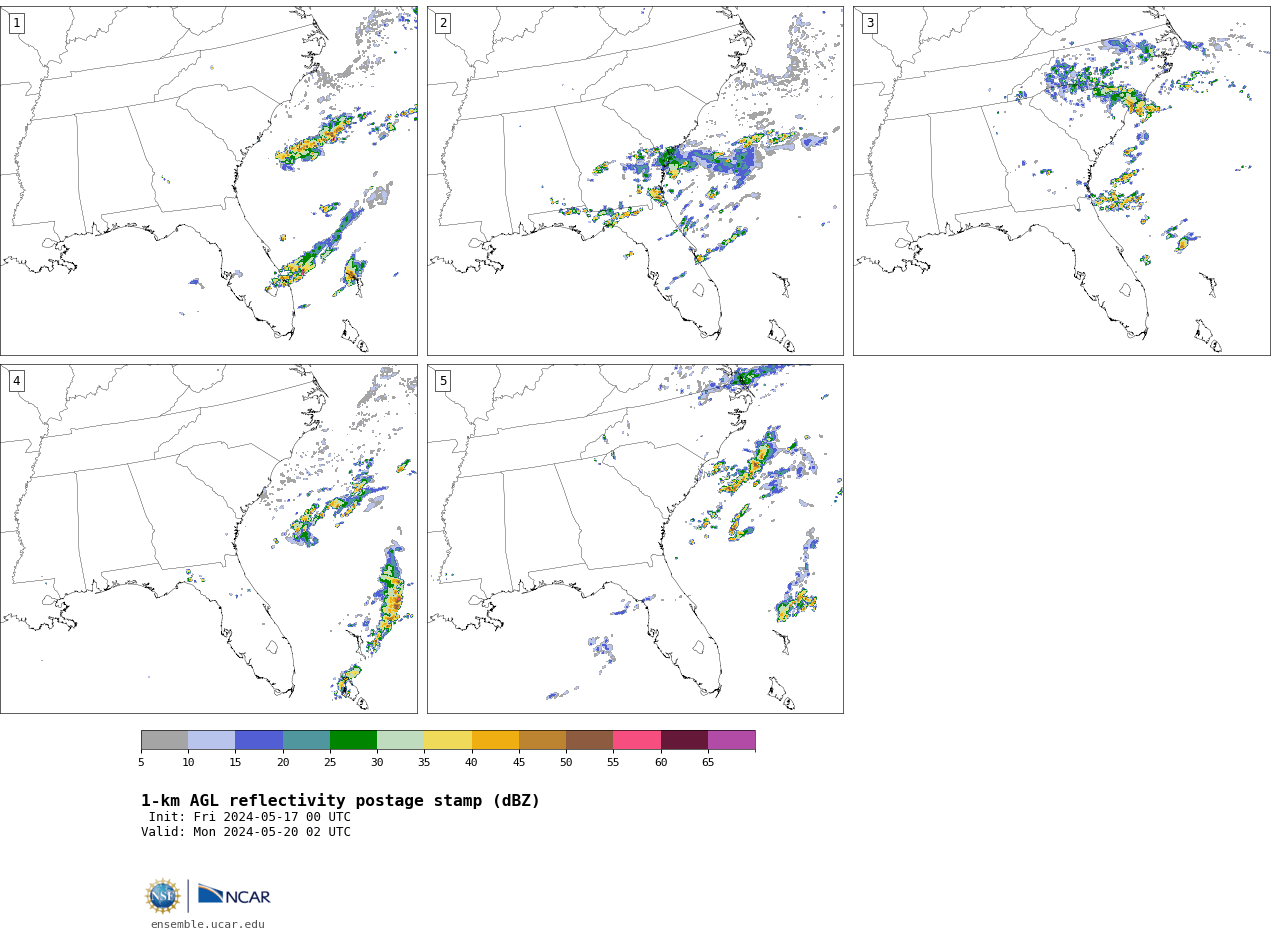
Task: Click the Valid Mon 2024-05-20 02 UTC line
Action: pyautogui.click(x=246, y=832)
